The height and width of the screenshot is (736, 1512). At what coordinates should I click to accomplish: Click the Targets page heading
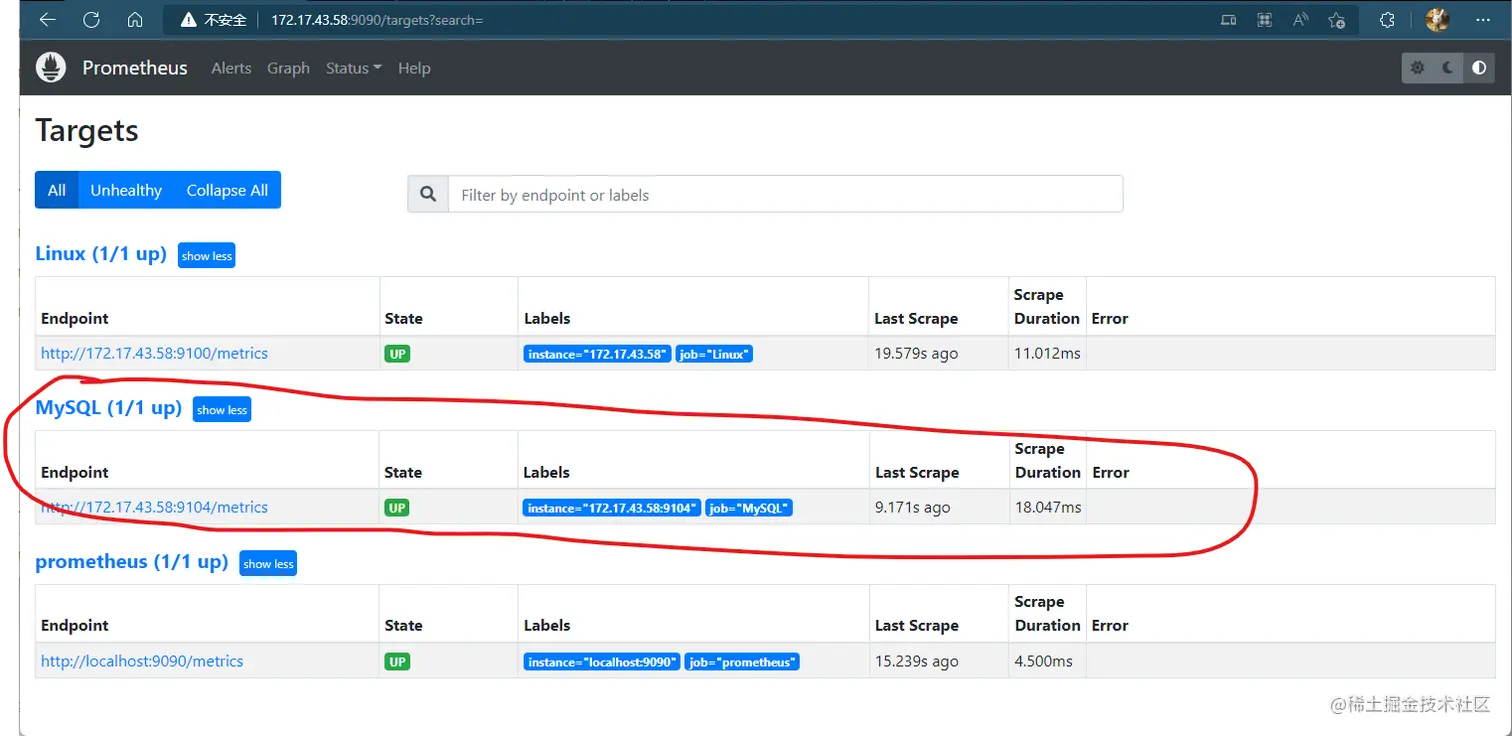[87, 130]
